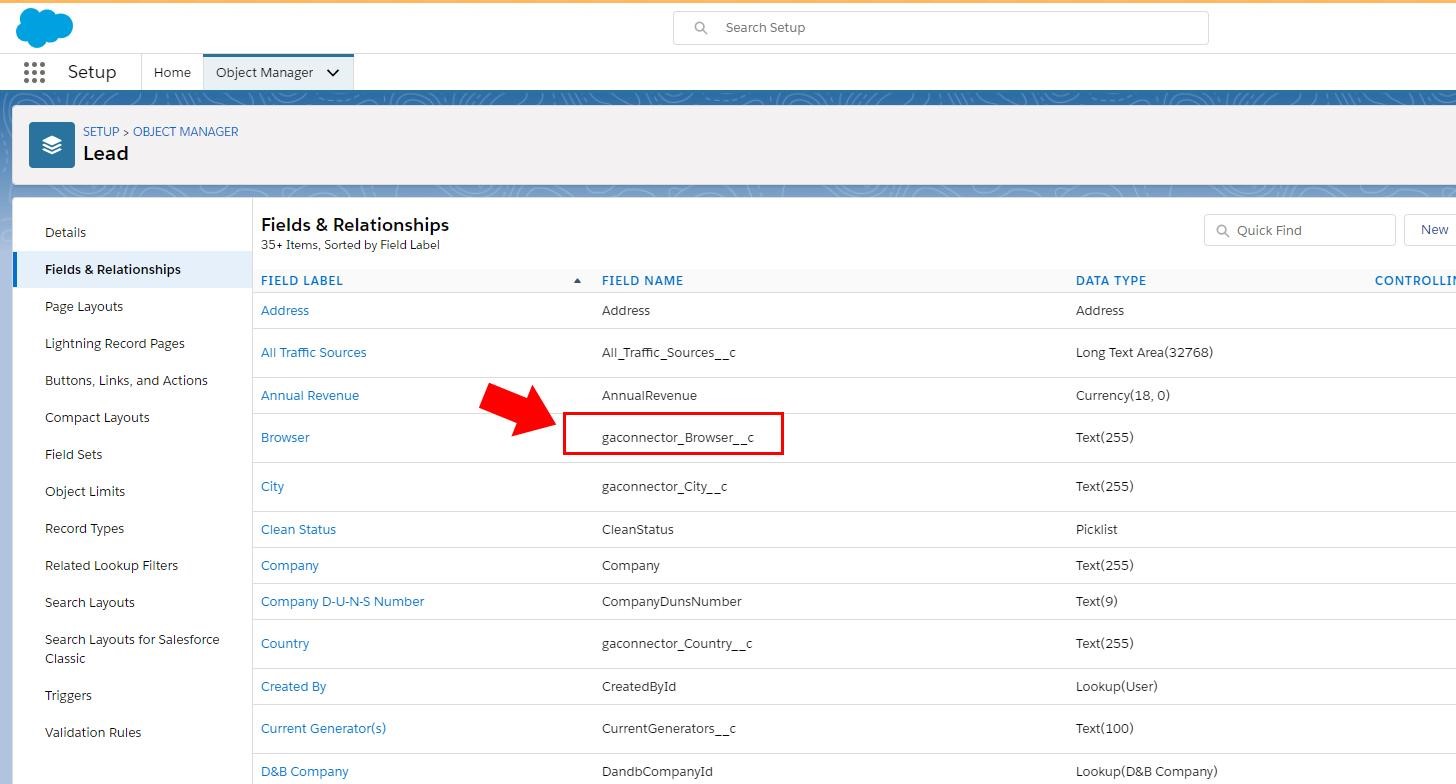Open Validation Rules section

[x=93, y=733]
